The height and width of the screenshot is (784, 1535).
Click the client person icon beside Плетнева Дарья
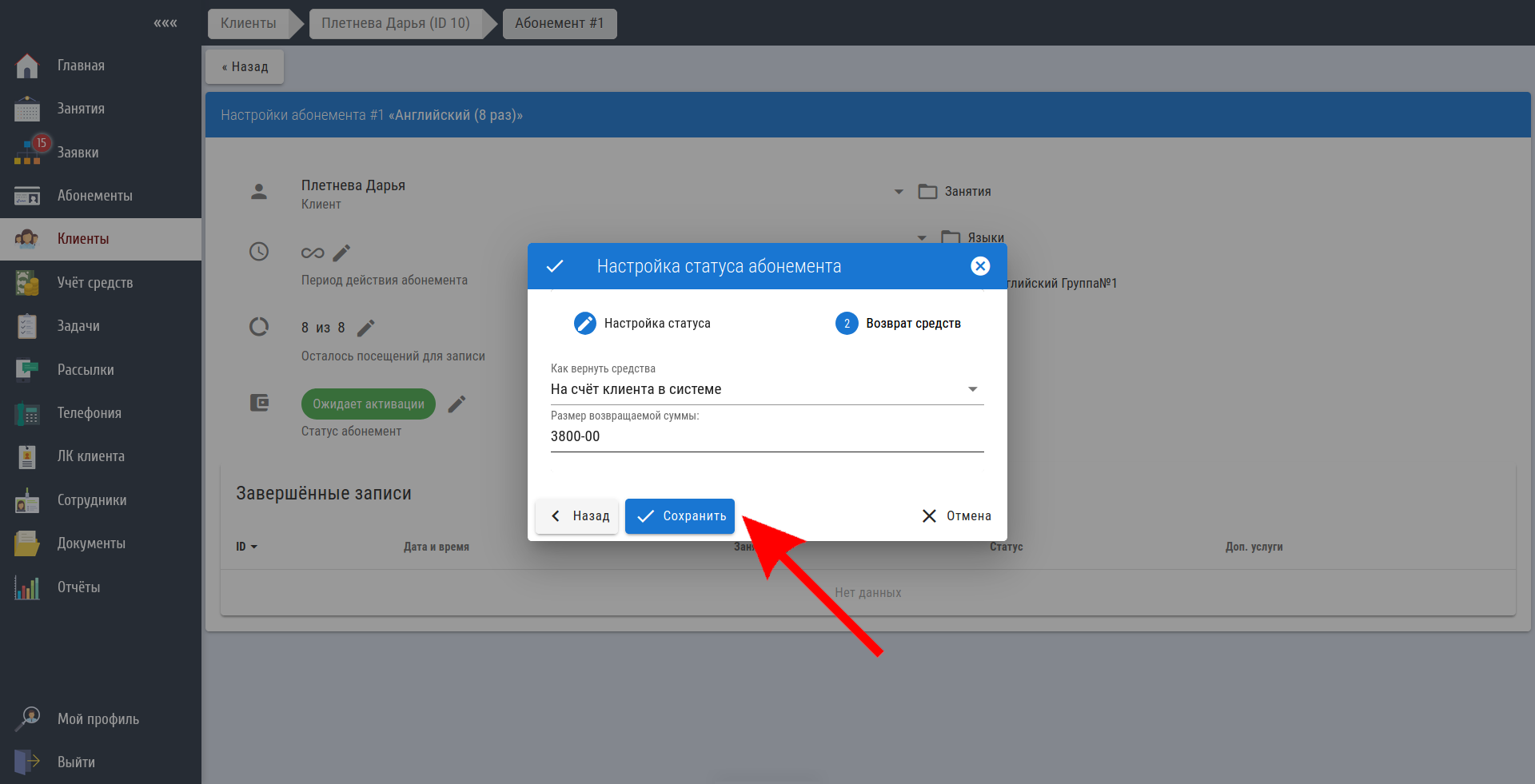coord(259,192)
